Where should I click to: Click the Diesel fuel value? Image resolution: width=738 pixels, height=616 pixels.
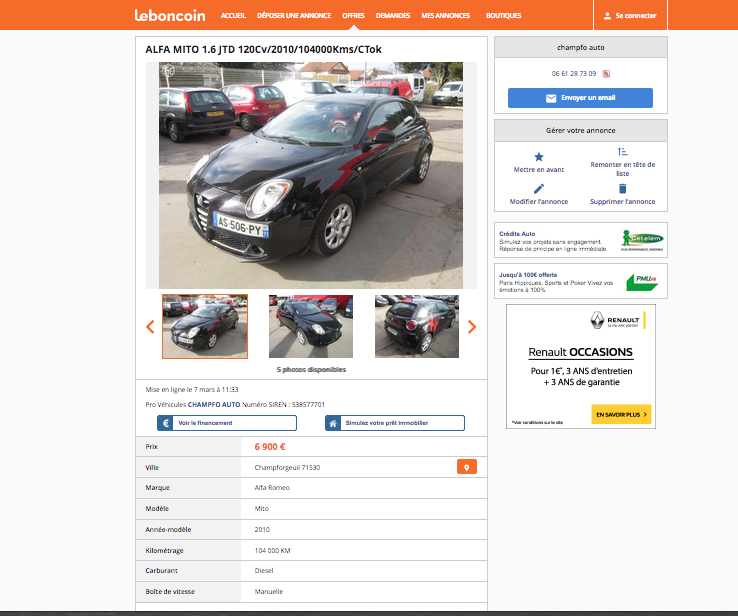pos(264,570)
